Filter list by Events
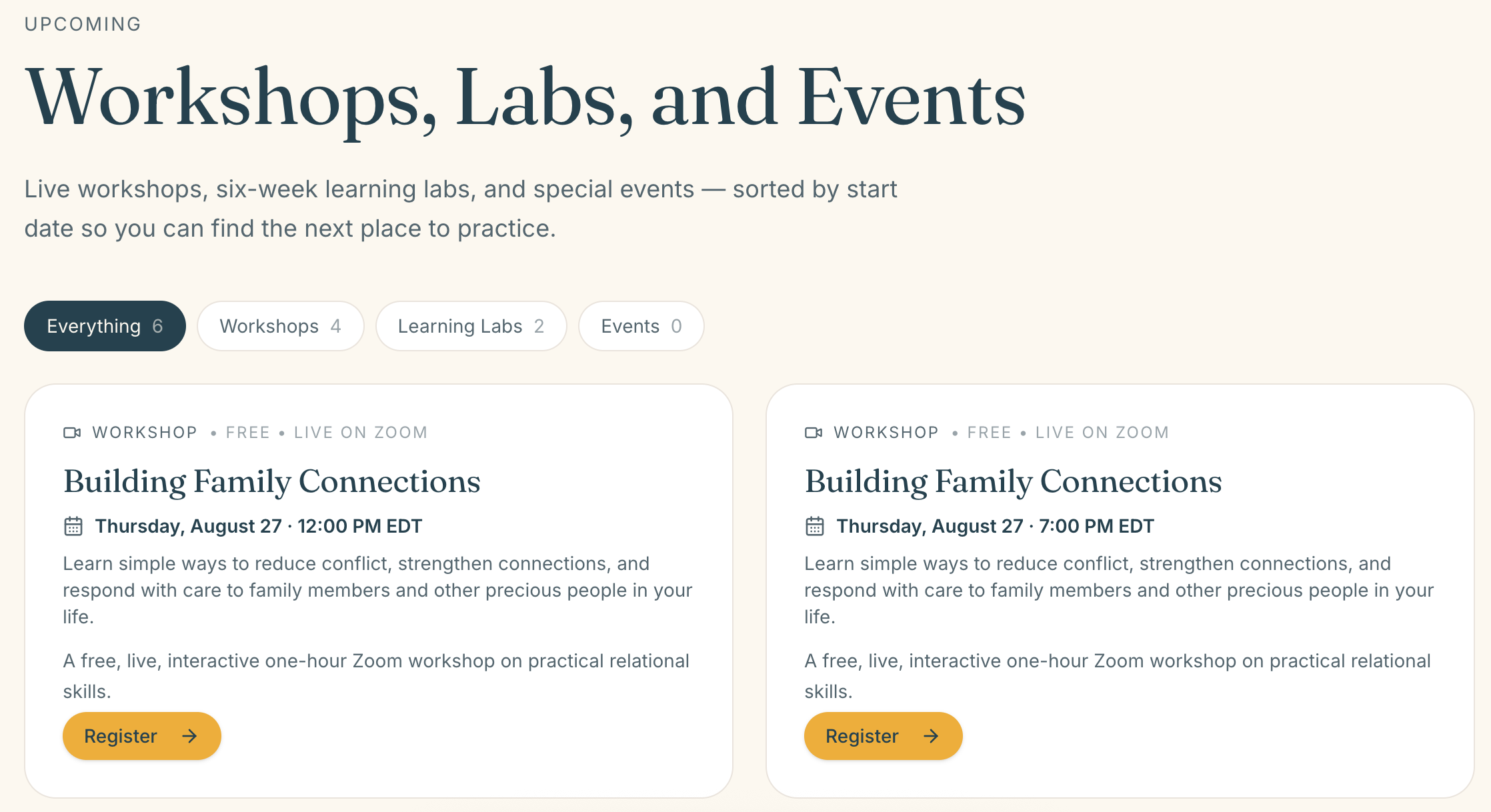The image size is (1491, 812). pyautogui.click(x=641, y=326)
